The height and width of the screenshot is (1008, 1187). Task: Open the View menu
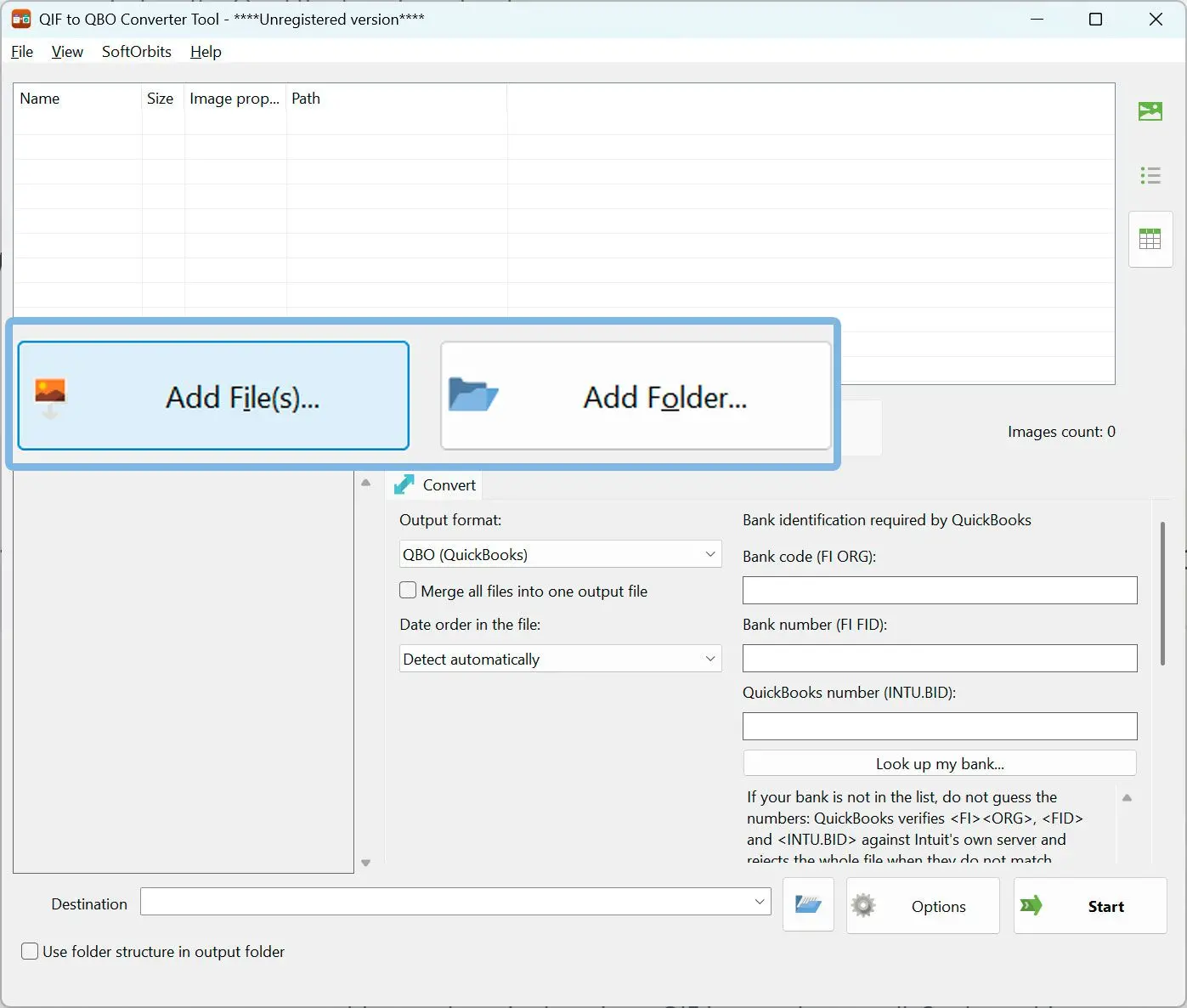(67, 52)
